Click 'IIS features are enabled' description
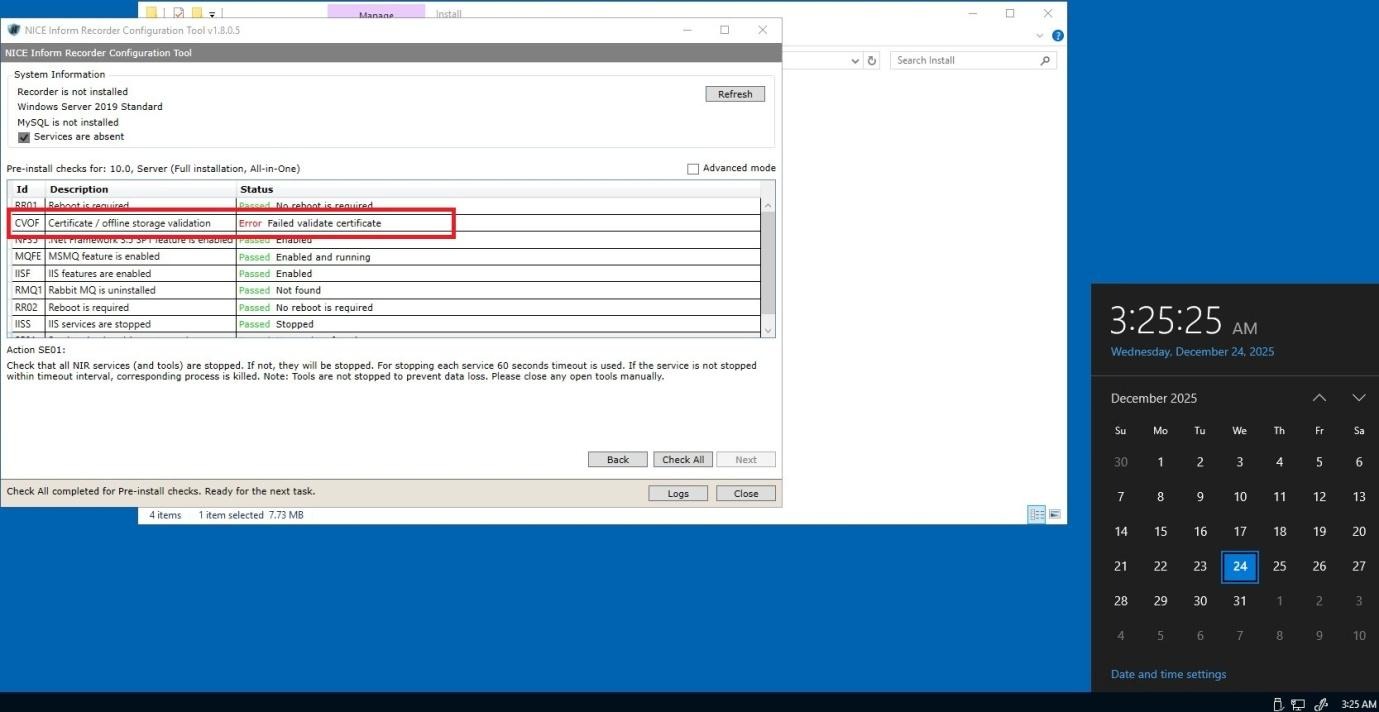The width and height of the screenshot is (1379, 712). [100, 274]
